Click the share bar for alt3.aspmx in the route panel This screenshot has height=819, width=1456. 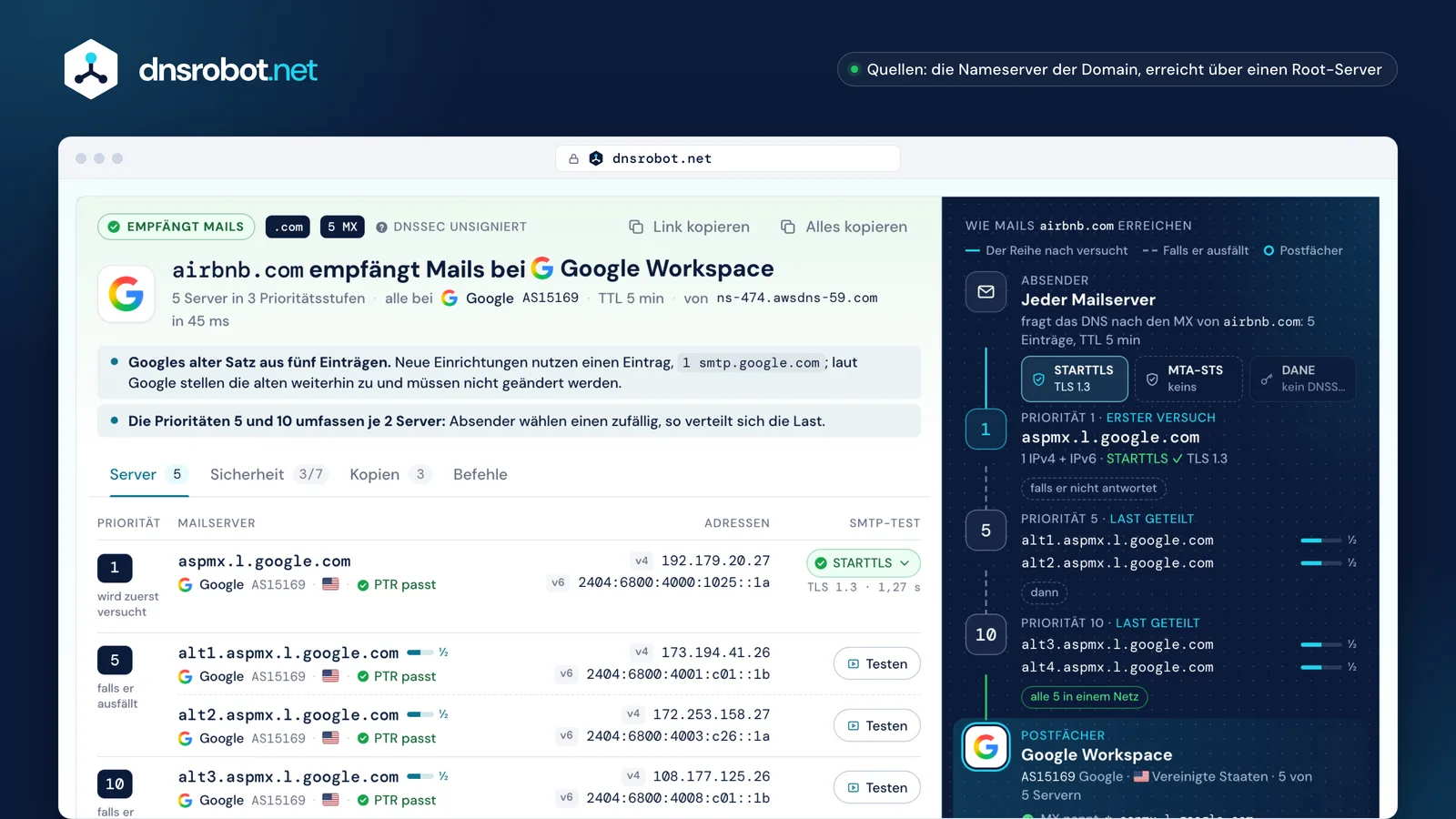point(1320,644)
